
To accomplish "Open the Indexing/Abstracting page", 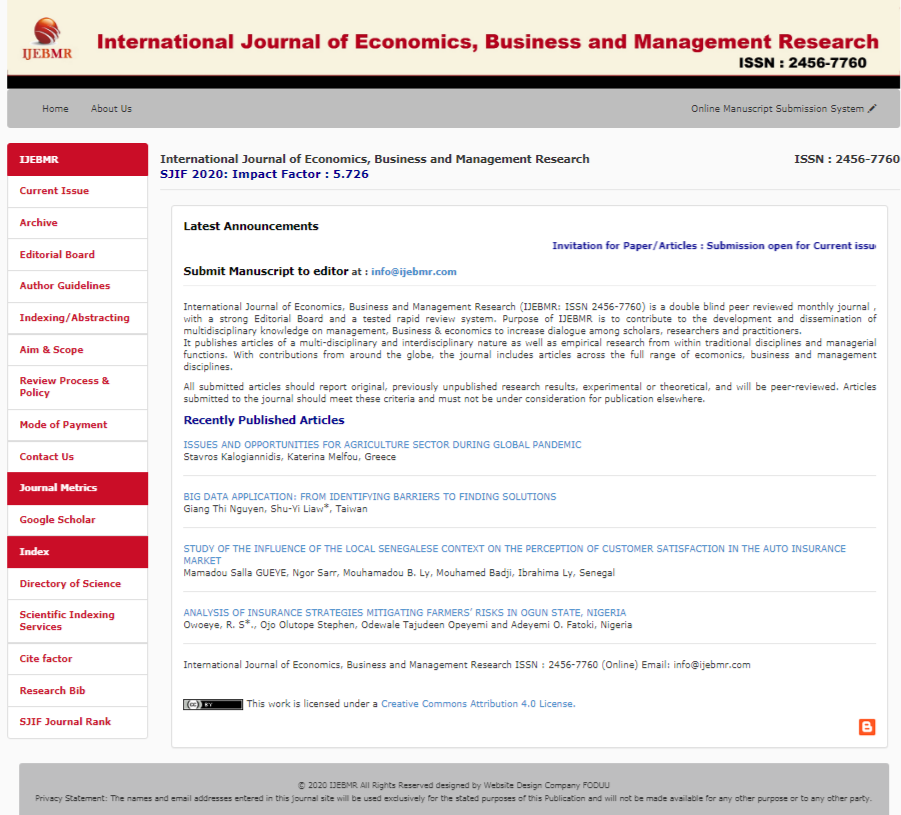I will tap(74, 318).
